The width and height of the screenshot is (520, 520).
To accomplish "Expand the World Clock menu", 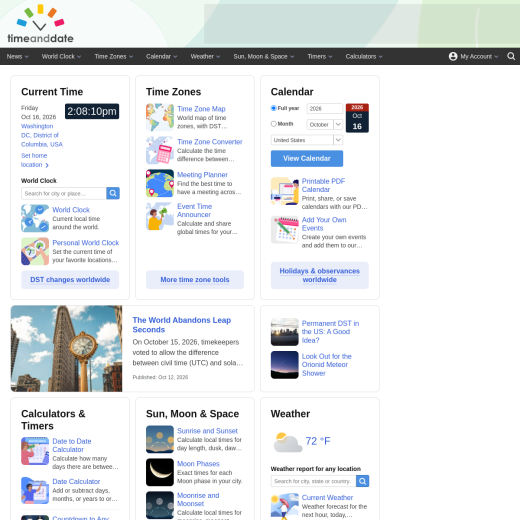I will 61,57.
